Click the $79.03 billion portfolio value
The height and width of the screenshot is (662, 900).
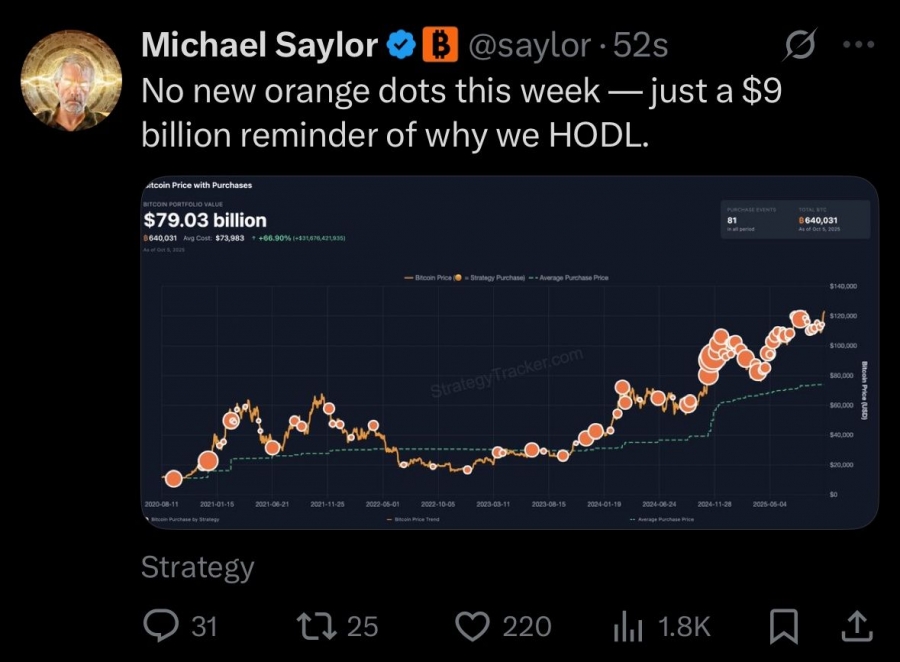tap(205, 219)
